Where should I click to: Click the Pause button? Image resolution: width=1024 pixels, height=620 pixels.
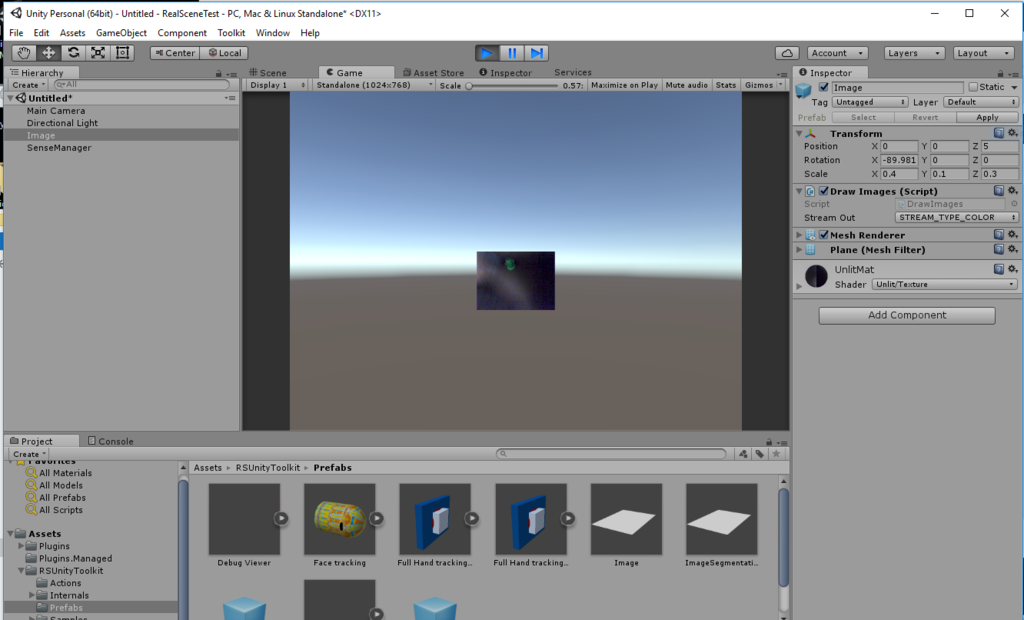point(512,53)
